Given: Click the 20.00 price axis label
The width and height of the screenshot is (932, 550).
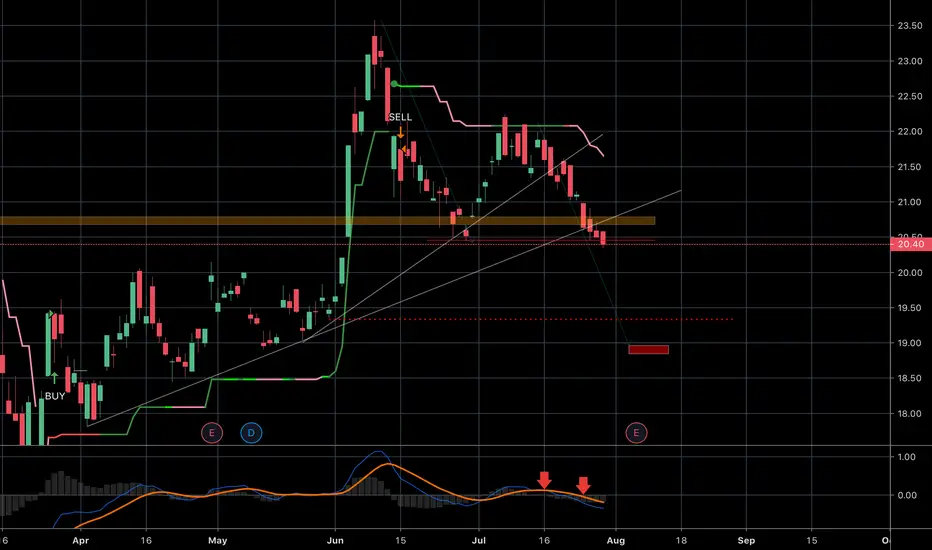Looking at the screenshot, I should coord(910,273).
